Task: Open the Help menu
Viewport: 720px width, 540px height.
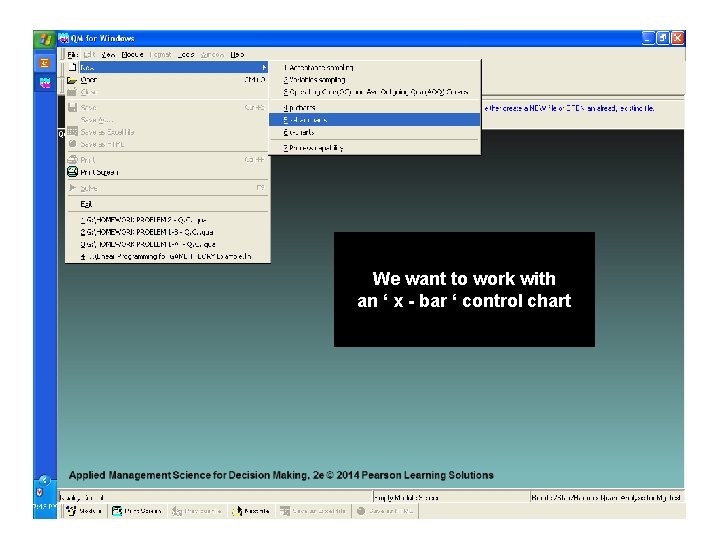Action: point(237,55)
